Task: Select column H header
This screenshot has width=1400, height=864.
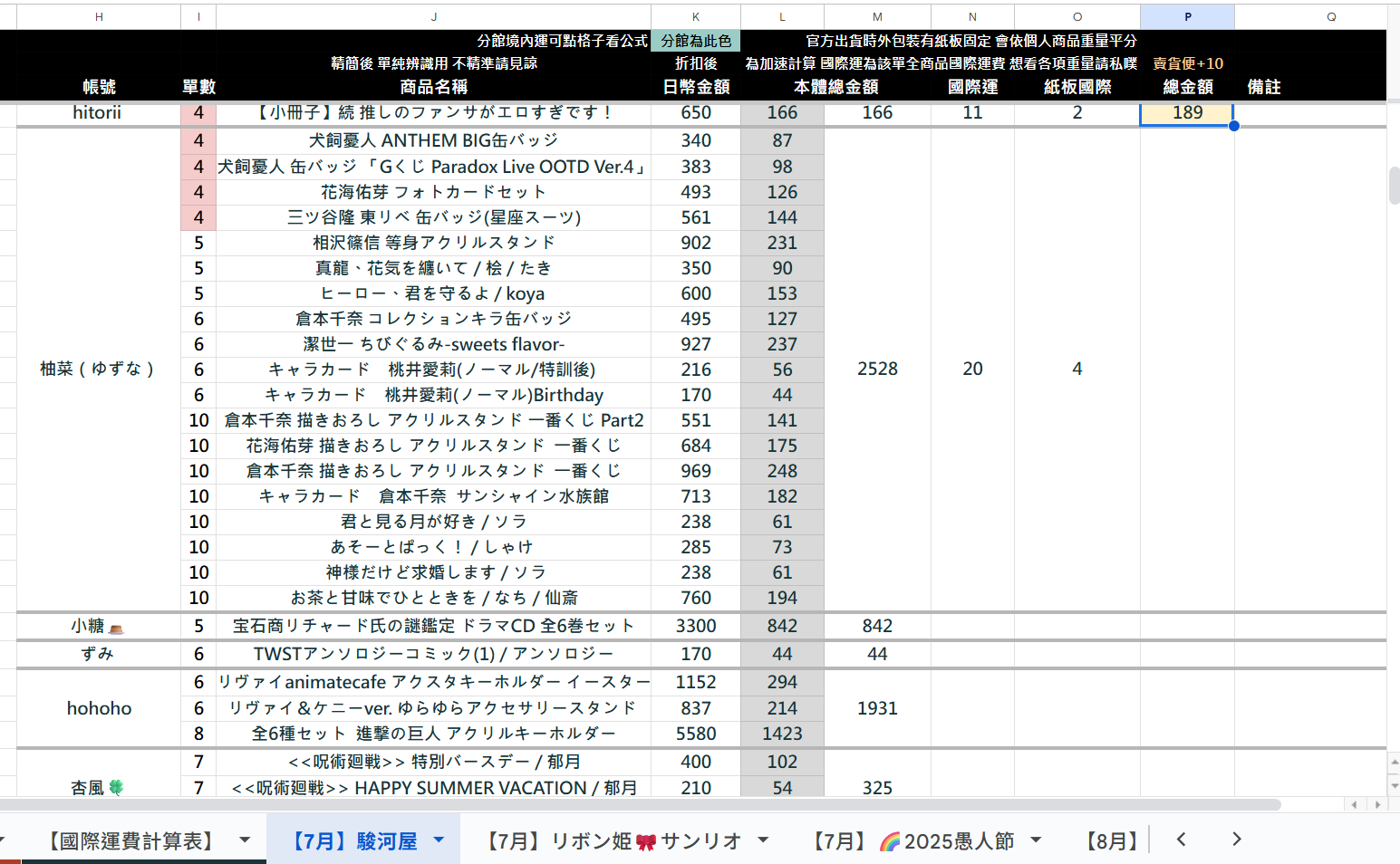Action: click(x=99, y=16)
